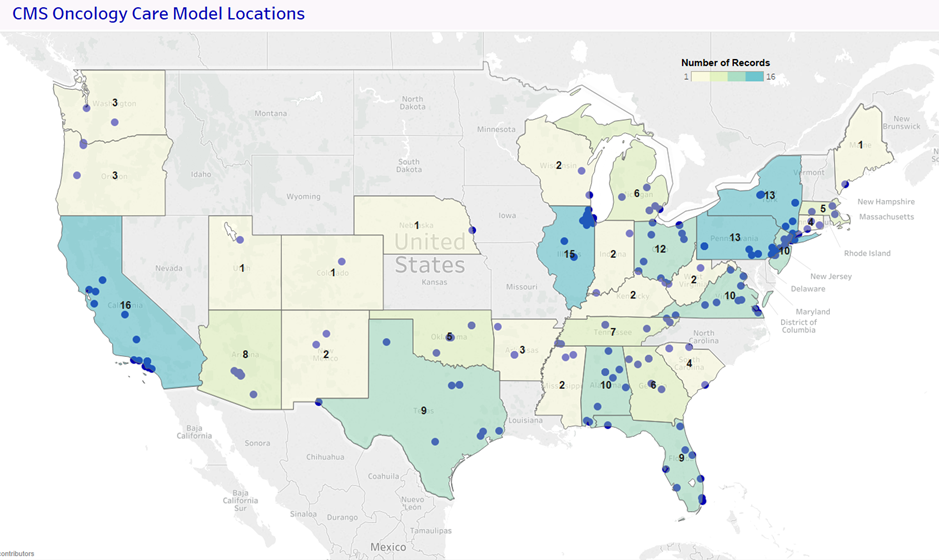Select the location dot in Colorado
939x560 pixels.
(x=342, y=262)
